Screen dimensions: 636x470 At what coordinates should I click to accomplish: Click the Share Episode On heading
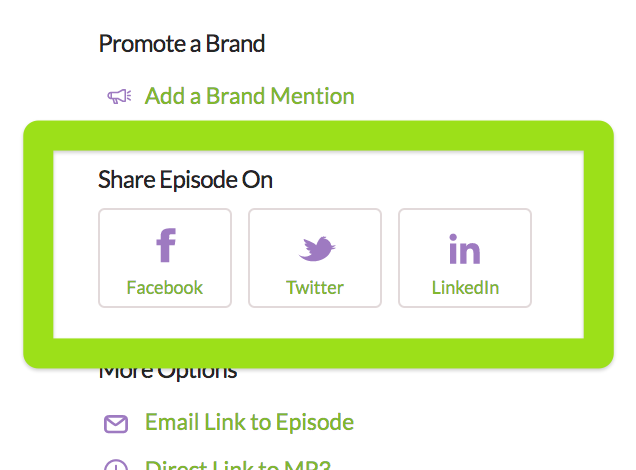pyautogui.click(x=185, y=180)
